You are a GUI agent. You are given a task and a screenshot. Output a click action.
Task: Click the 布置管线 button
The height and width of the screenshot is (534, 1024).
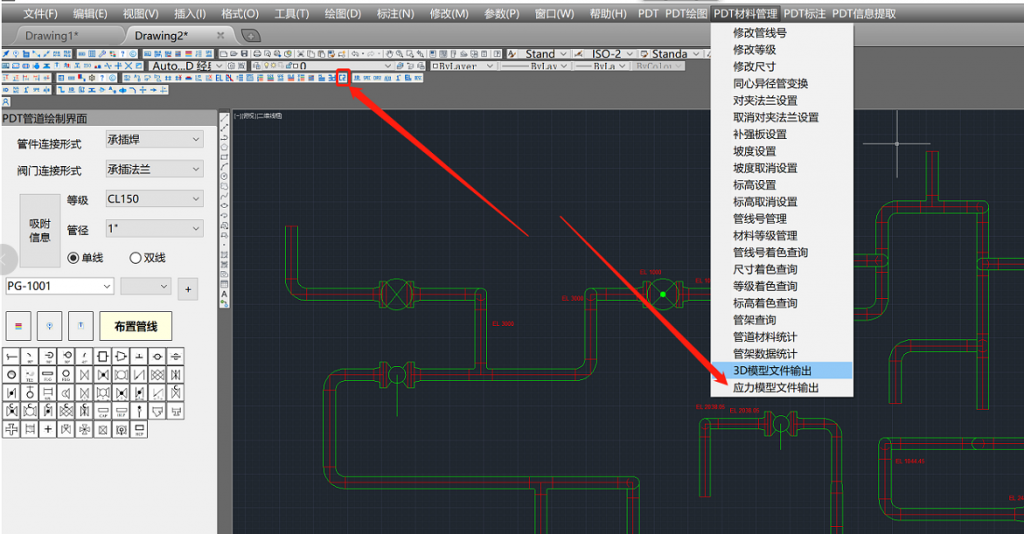click(x=136, y=326)
